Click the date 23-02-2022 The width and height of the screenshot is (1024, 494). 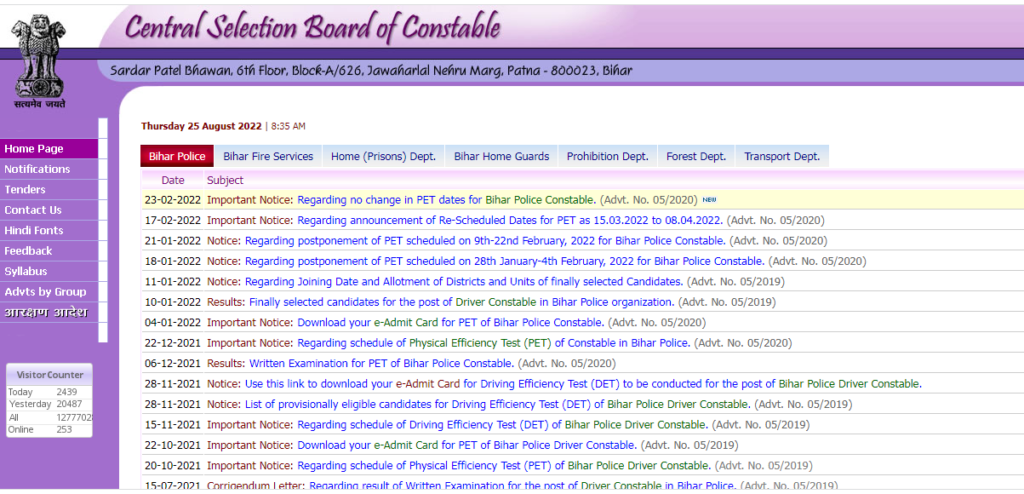tap(172, 200)
